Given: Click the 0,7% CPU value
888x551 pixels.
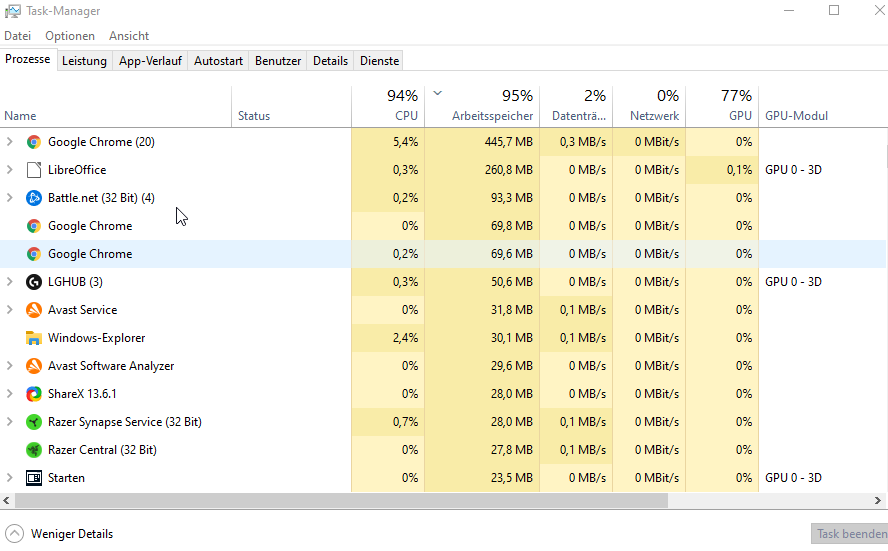Looking at the screenshot, I should [405, 422].
